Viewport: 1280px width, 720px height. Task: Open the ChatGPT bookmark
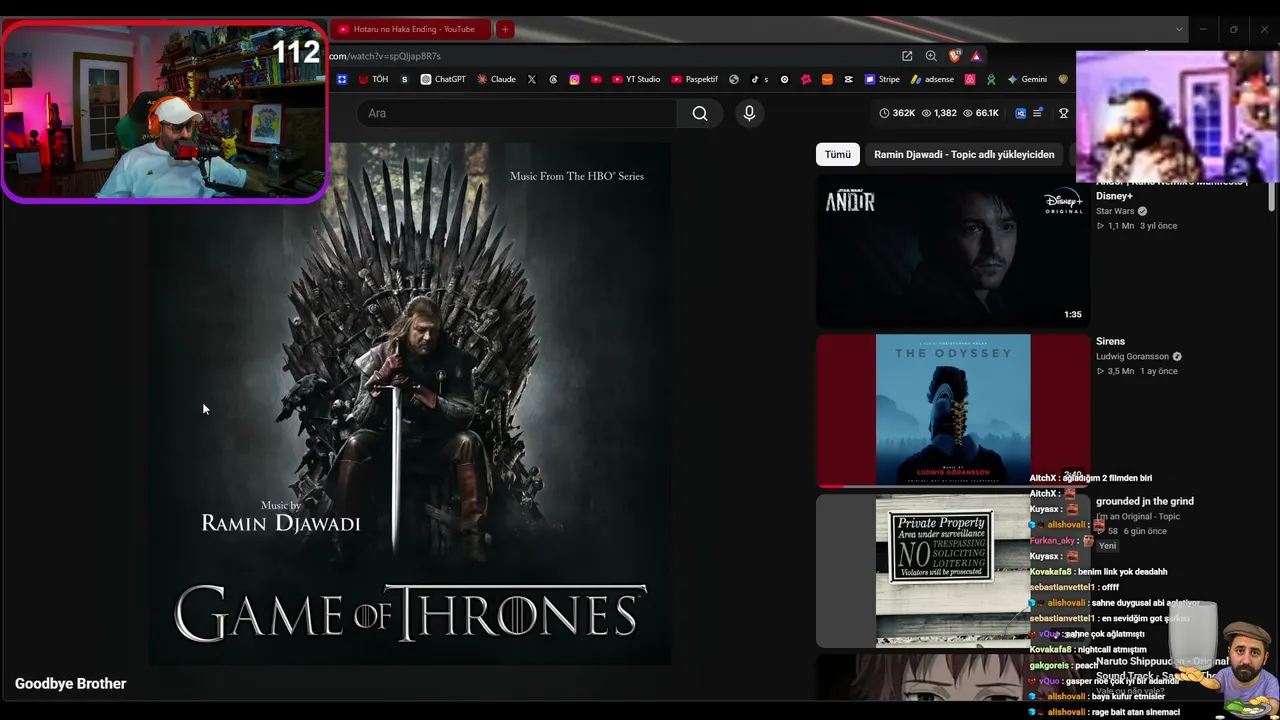tap(443, 79)
